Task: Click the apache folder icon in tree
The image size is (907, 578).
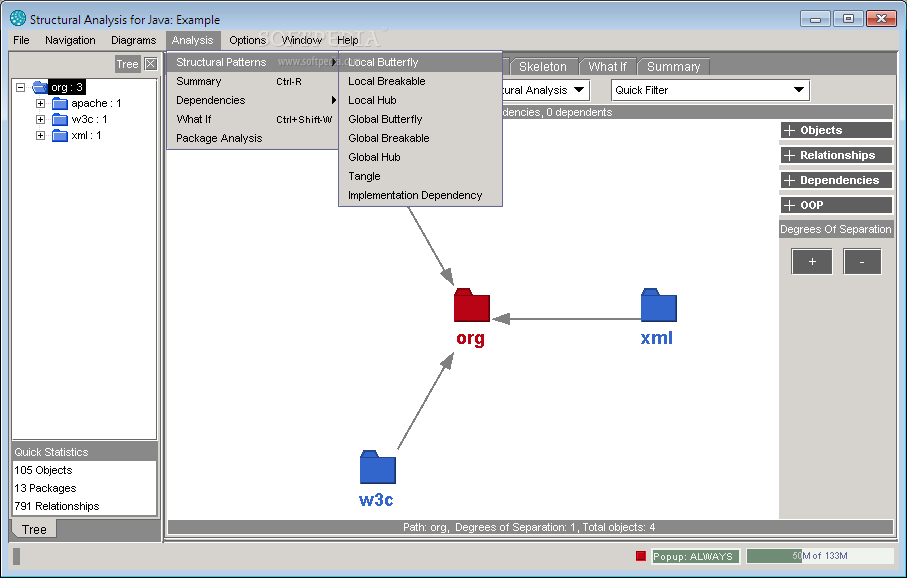Action: coord(60,104)
